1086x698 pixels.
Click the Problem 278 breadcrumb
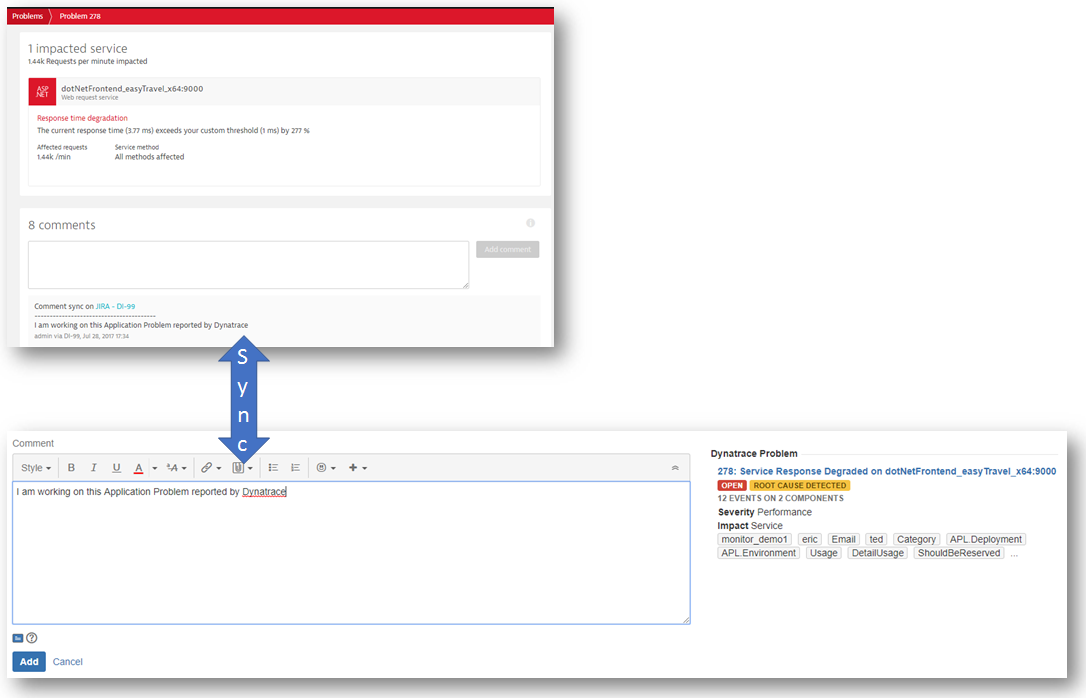tap(80, 16)
